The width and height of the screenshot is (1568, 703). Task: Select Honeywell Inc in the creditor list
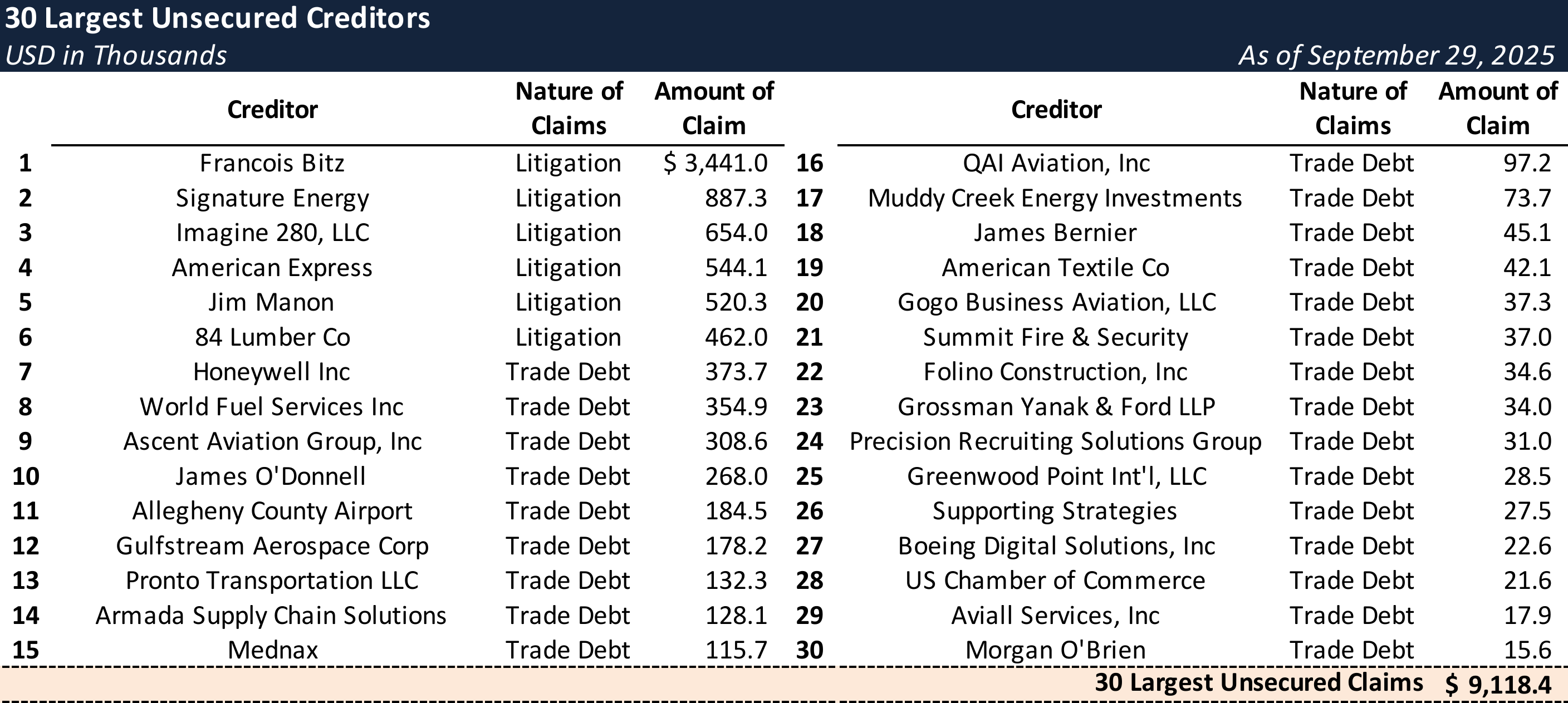click(x=272, y=372)
